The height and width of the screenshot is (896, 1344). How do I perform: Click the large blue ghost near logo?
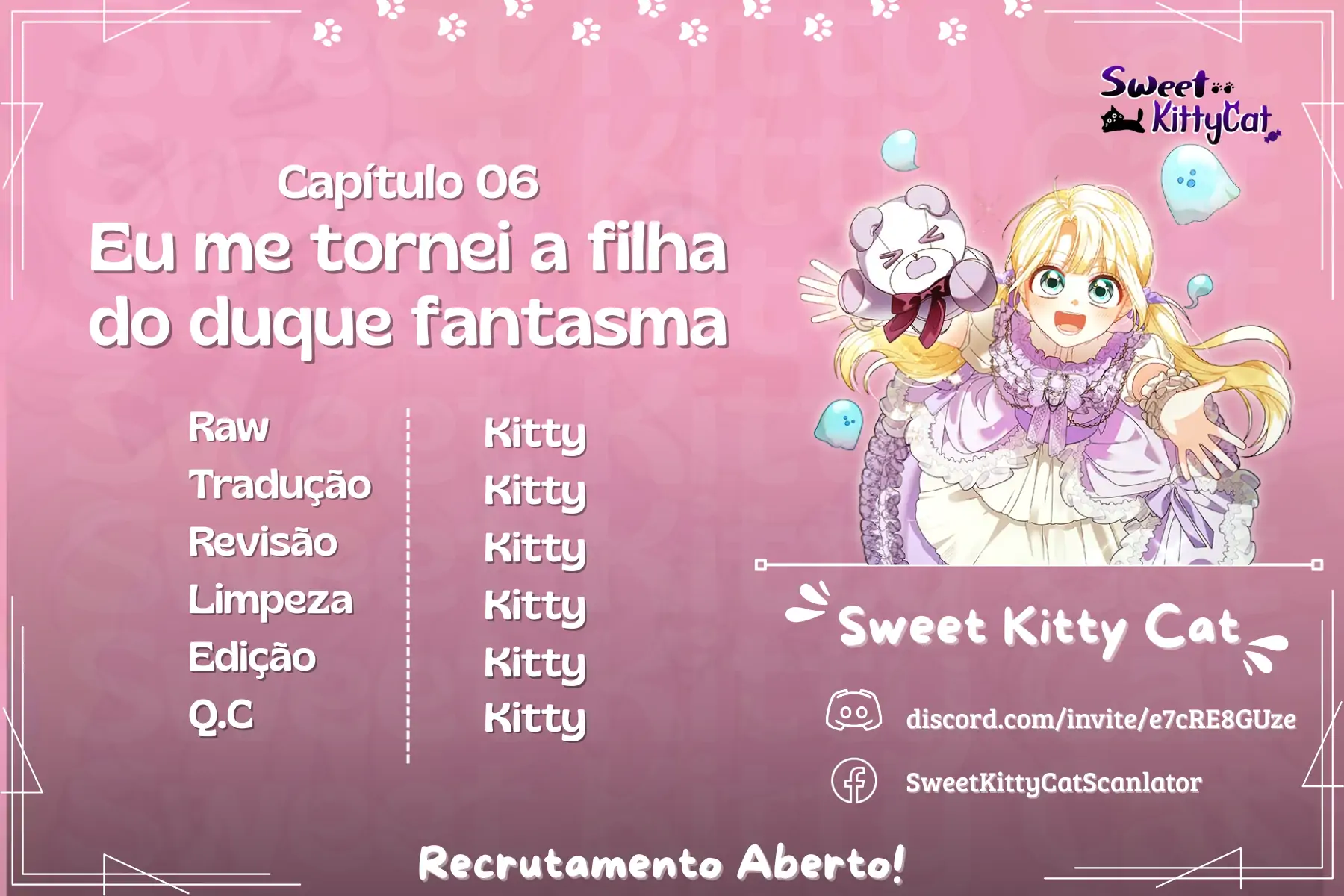[x=1198, y=183]
